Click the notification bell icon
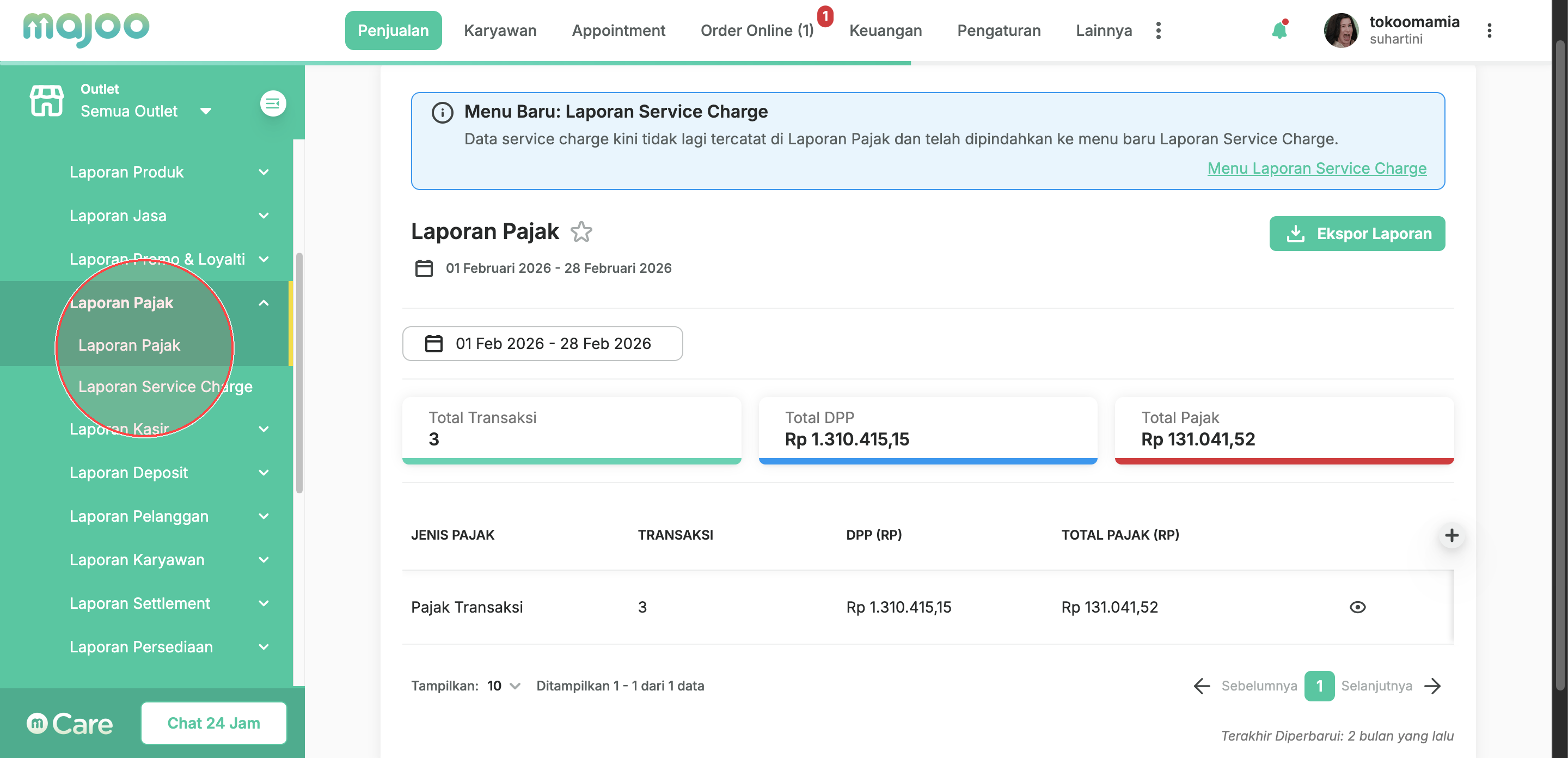The height and width of the screenshot is (758, 1568). click(1279, 30)
